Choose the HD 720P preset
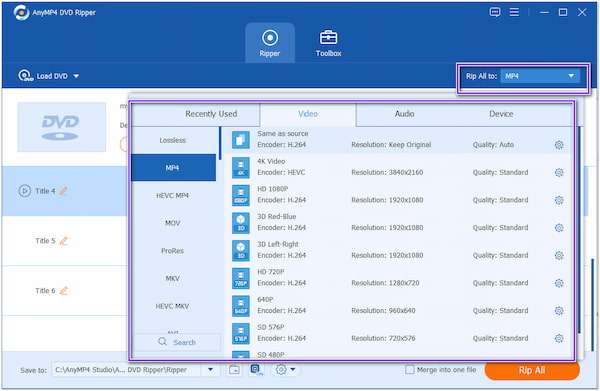 [x=398, y=277]
